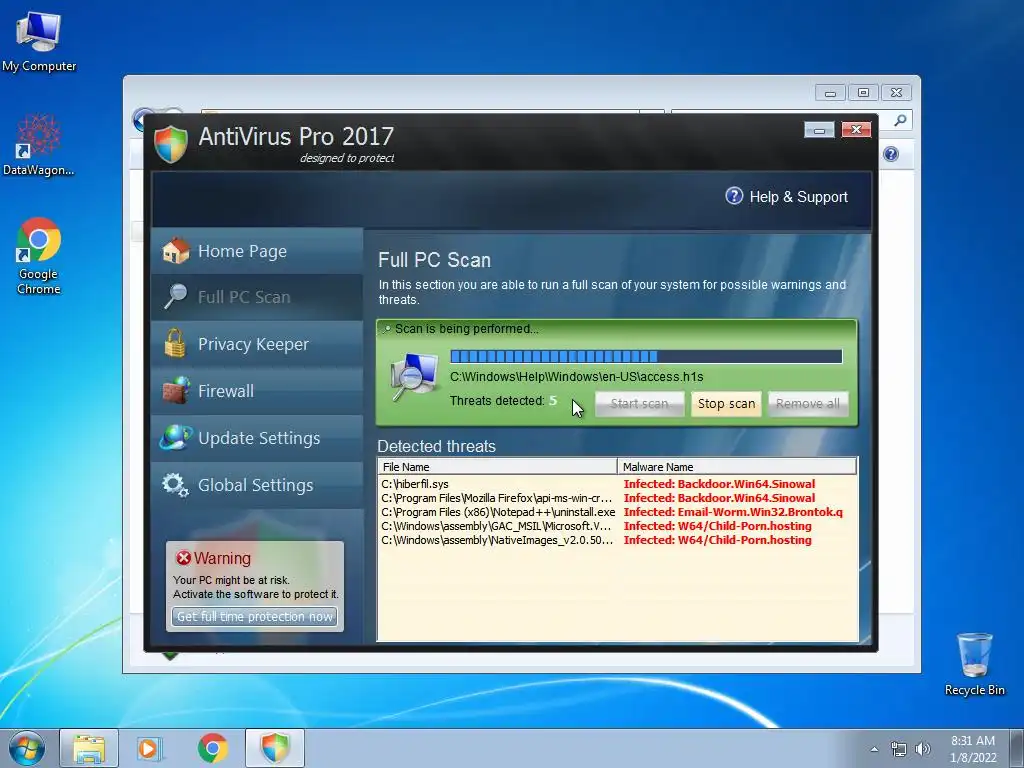Open File Explorer from the taskbar

[89, 748]
